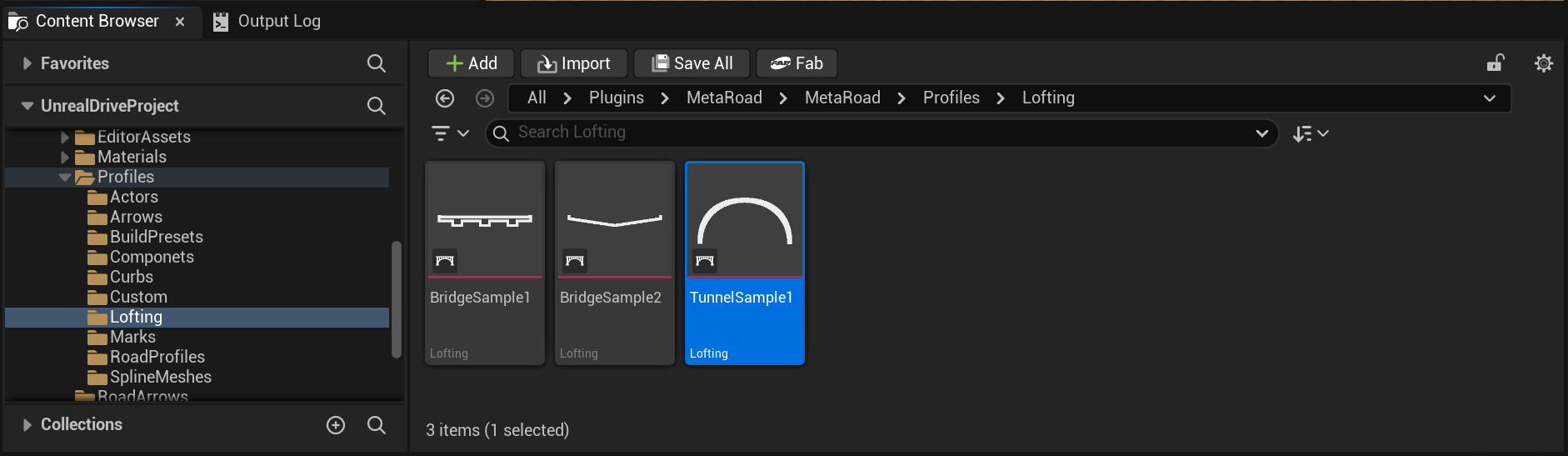1568x456 pixels.
Task: Open search for UnrealDriveProject sources
Action: [377, 106]
